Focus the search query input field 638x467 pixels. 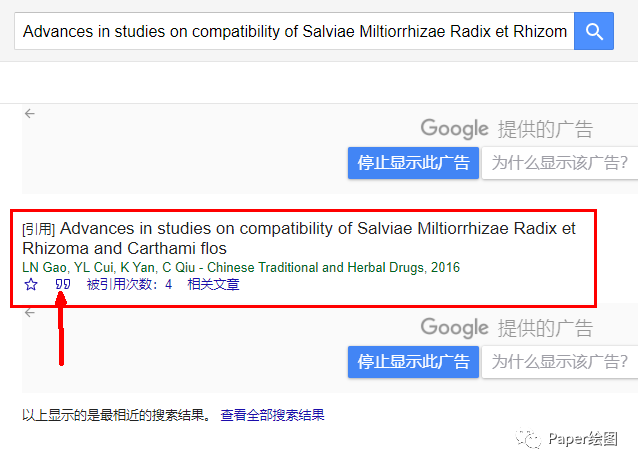294,31
